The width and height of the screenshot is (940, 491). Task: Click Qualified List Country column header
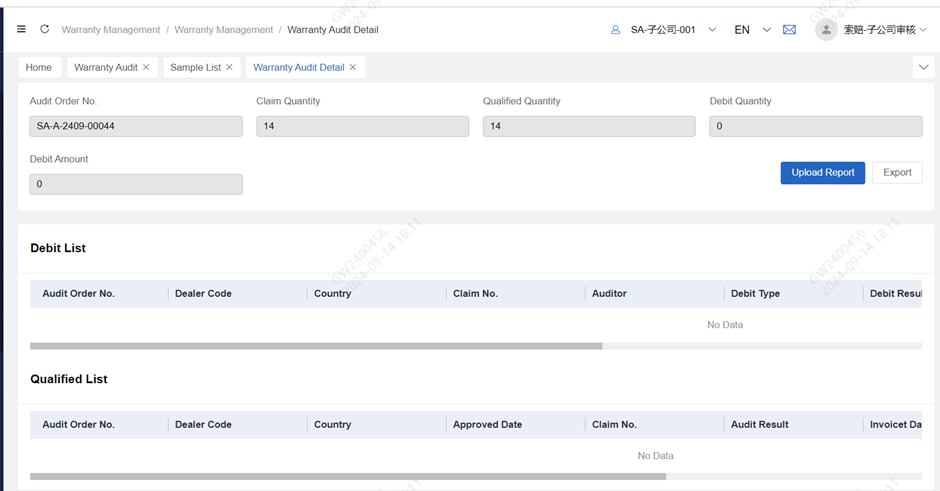click(x=333, y=424)
